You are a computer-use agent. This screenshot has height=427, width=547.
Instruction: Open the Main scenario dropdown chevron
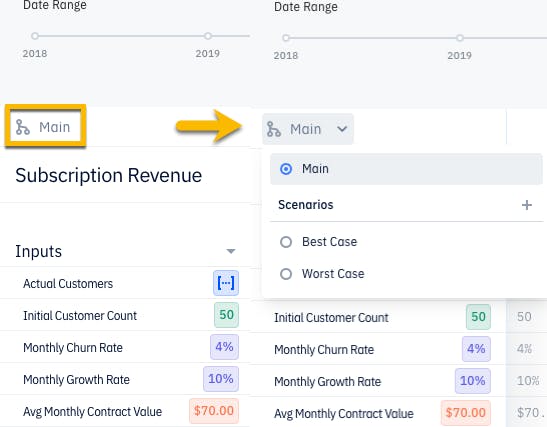(342, 129)
